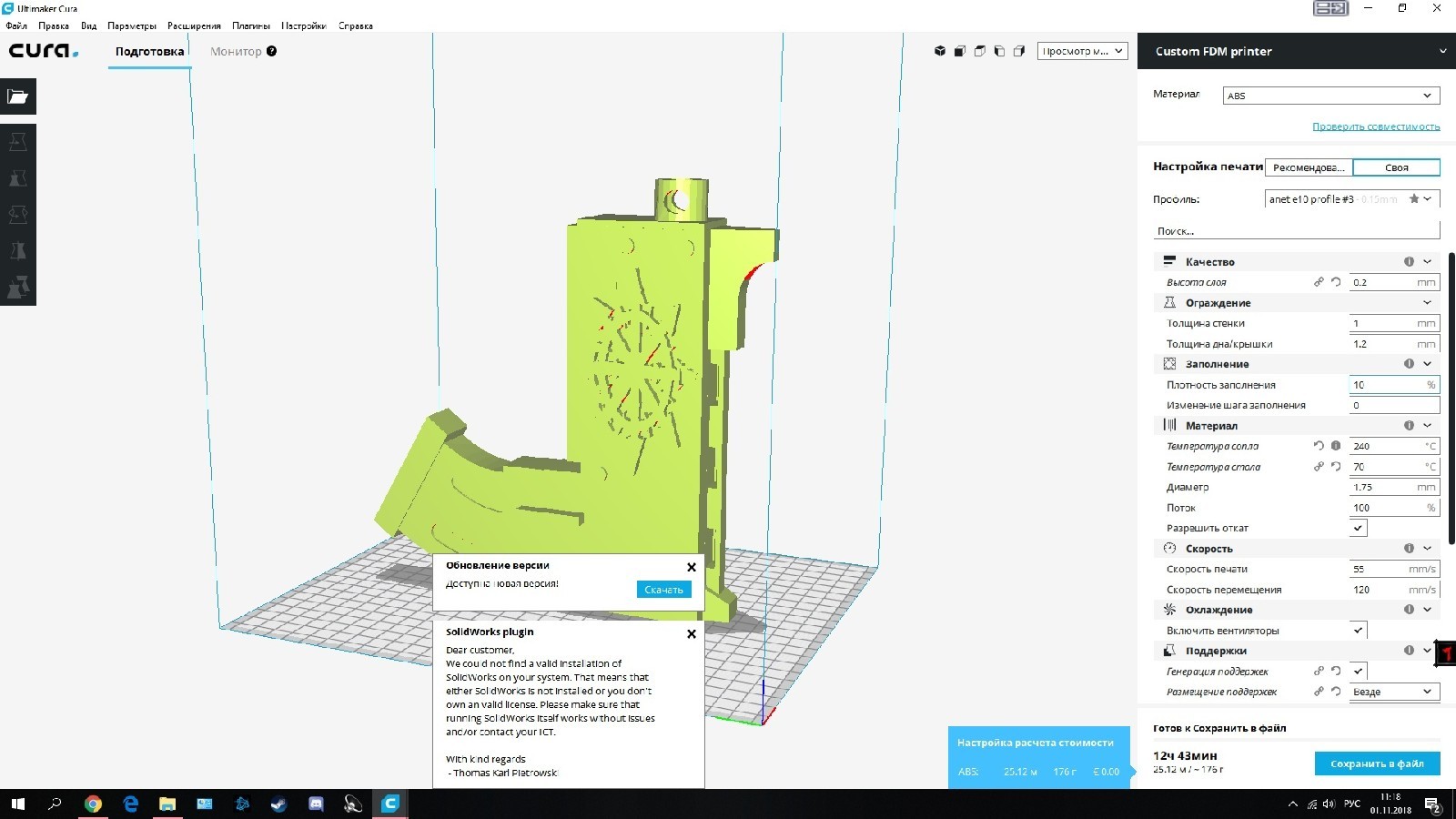Collapse the Качество settings section

(1427, 262)
